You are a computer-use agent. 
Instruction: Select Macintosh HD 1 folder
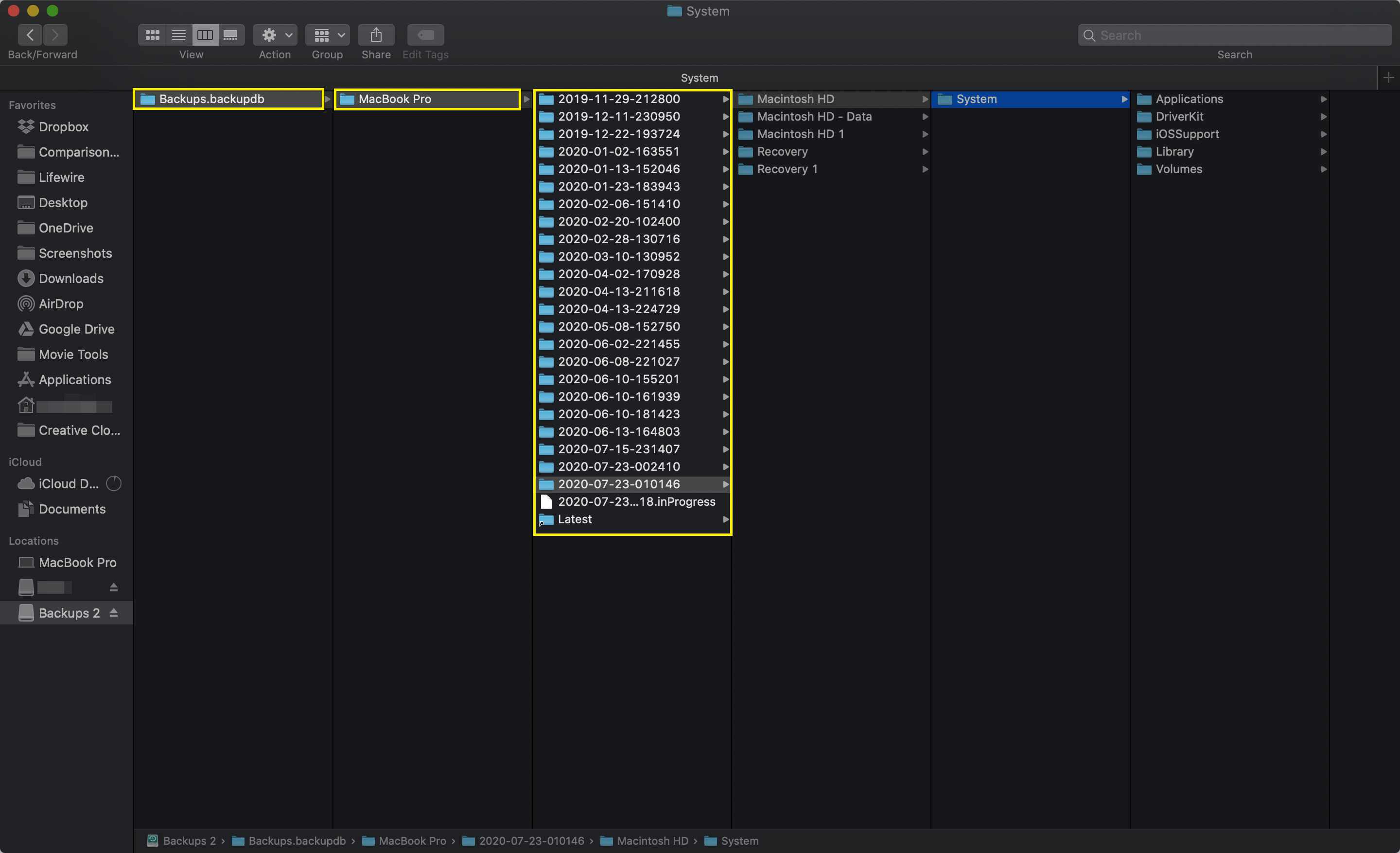pos(831,134)
